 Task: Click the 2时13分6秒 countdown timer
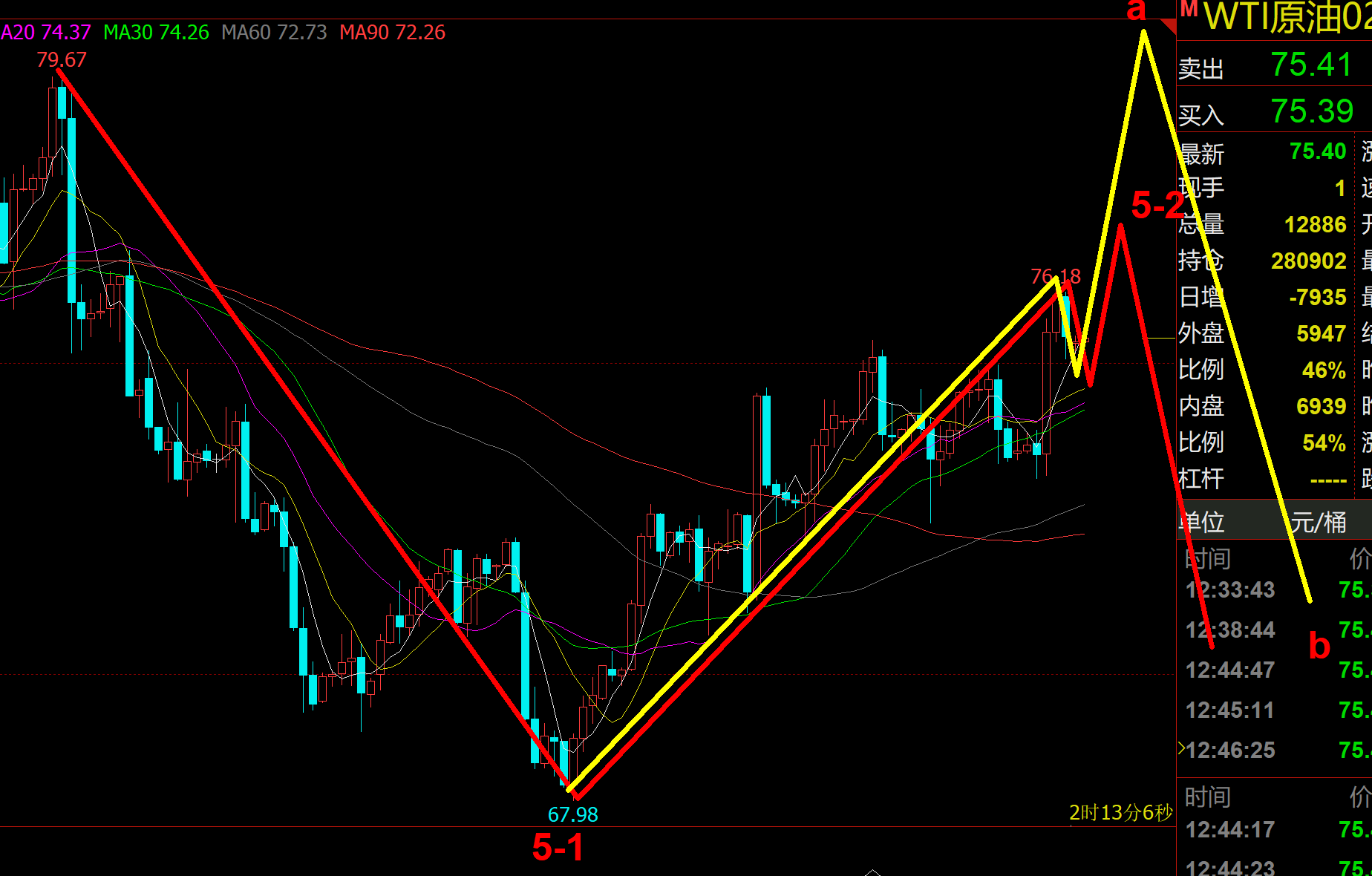pos(1121,813)
